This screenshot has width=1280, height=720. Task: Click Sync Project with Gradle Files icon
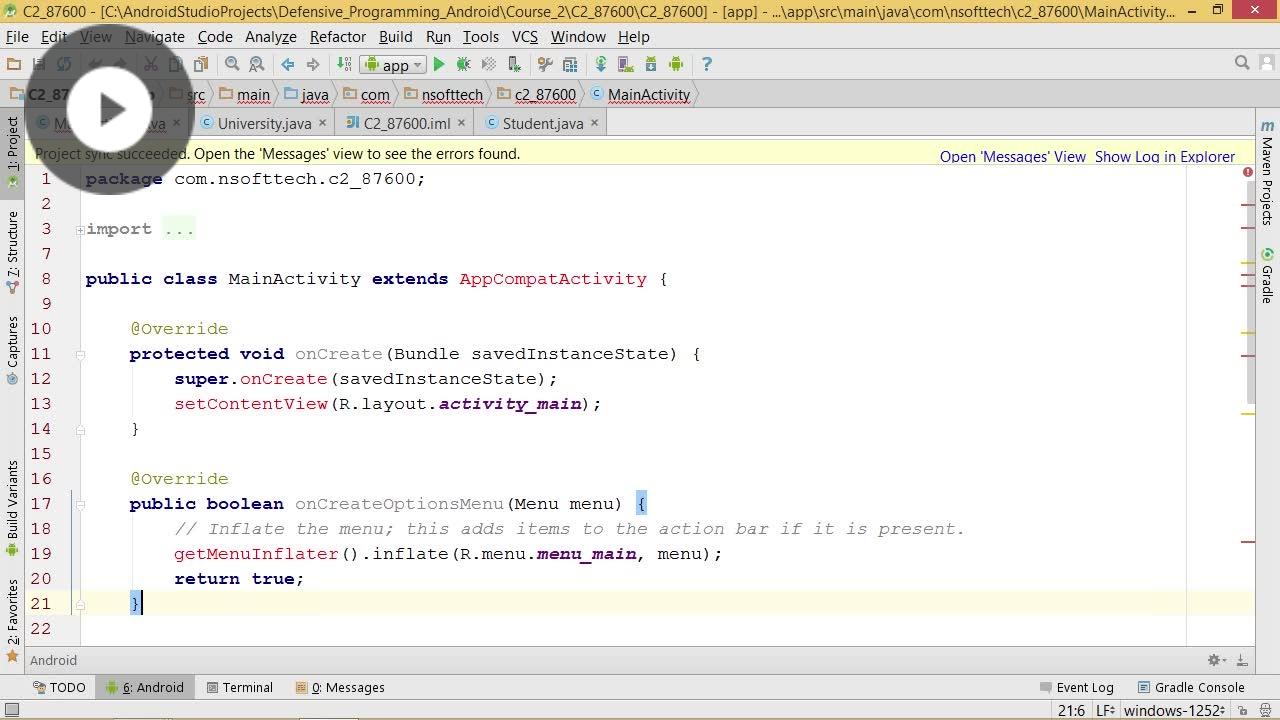(601, 64)
